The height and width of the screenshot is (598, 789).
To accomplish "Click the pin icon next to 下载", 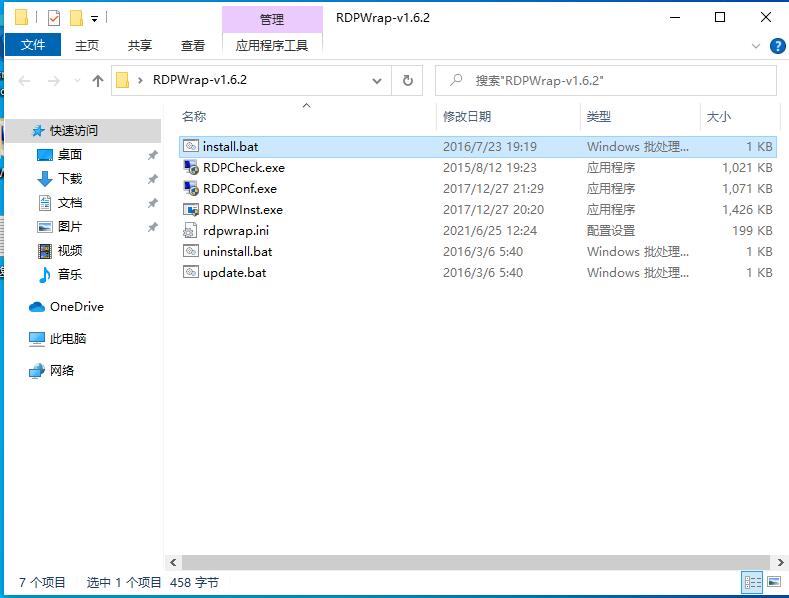I will 152,179.
